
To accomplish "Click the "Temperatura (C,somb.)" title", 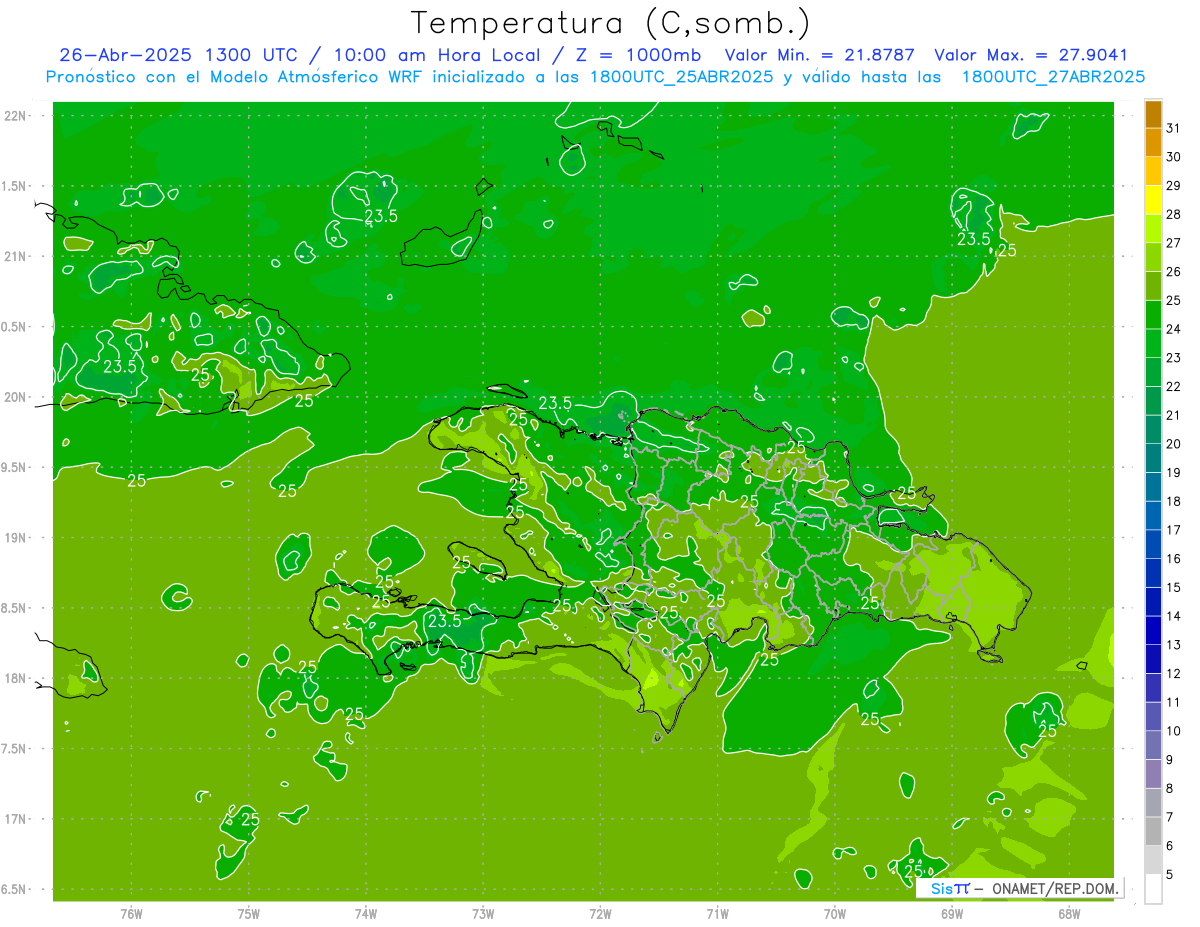I will coord(610,23).
